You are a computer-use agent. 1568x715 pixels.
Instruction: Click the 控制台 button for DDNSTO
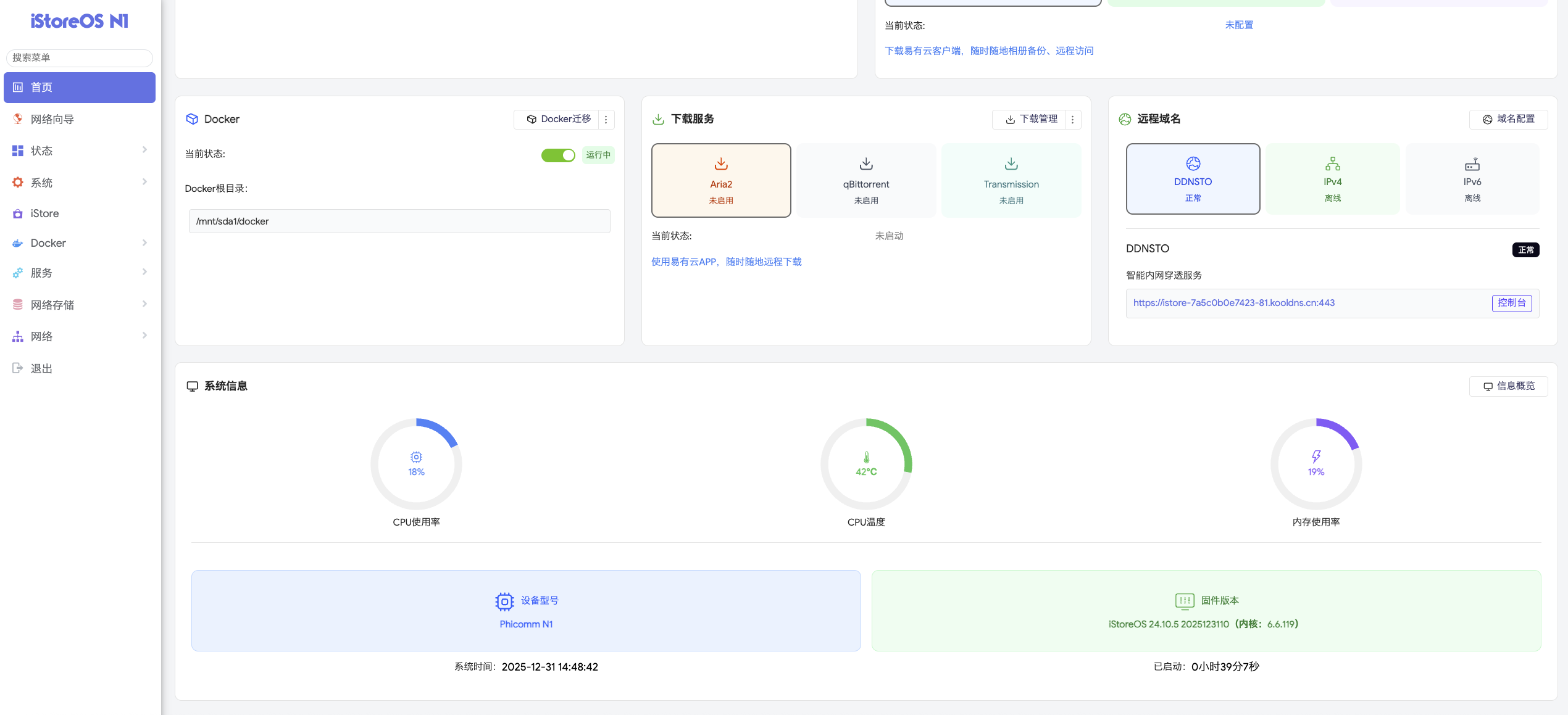(x=1511, y=303)
